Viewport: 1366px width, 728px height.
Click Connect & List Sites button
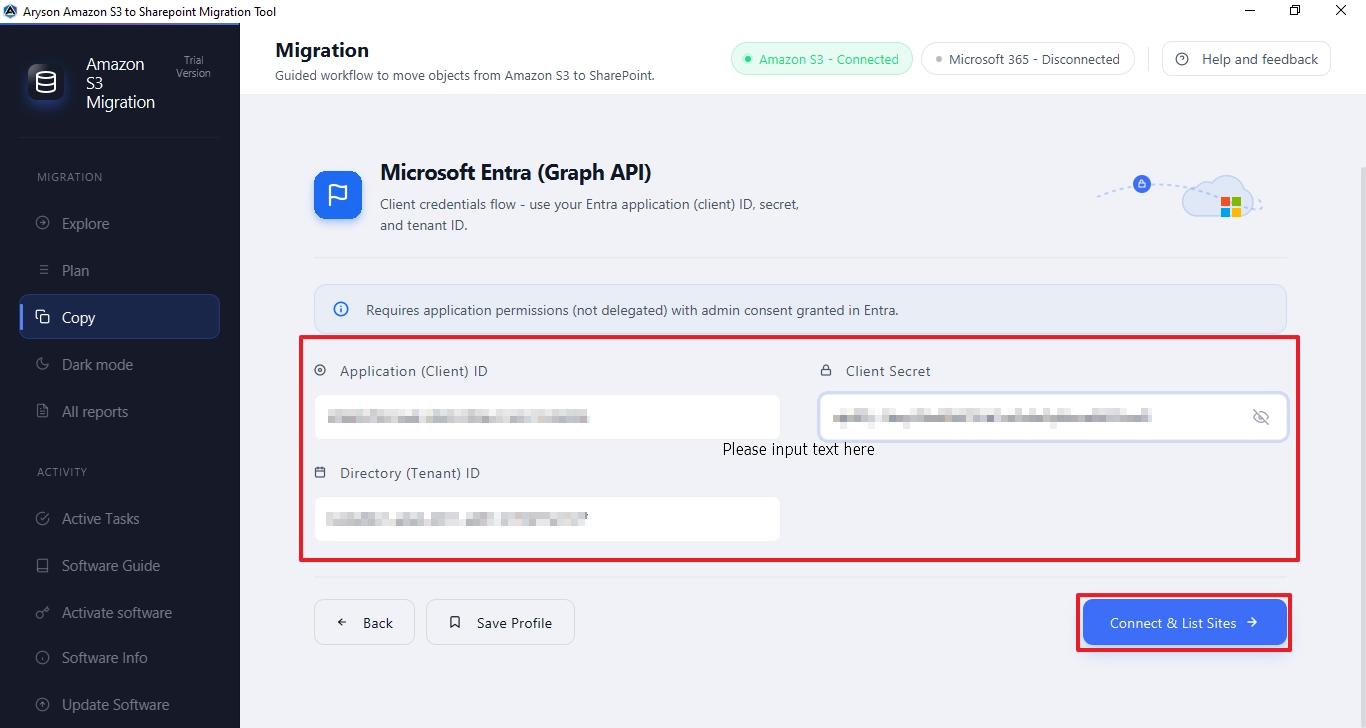click(1184, 622)
